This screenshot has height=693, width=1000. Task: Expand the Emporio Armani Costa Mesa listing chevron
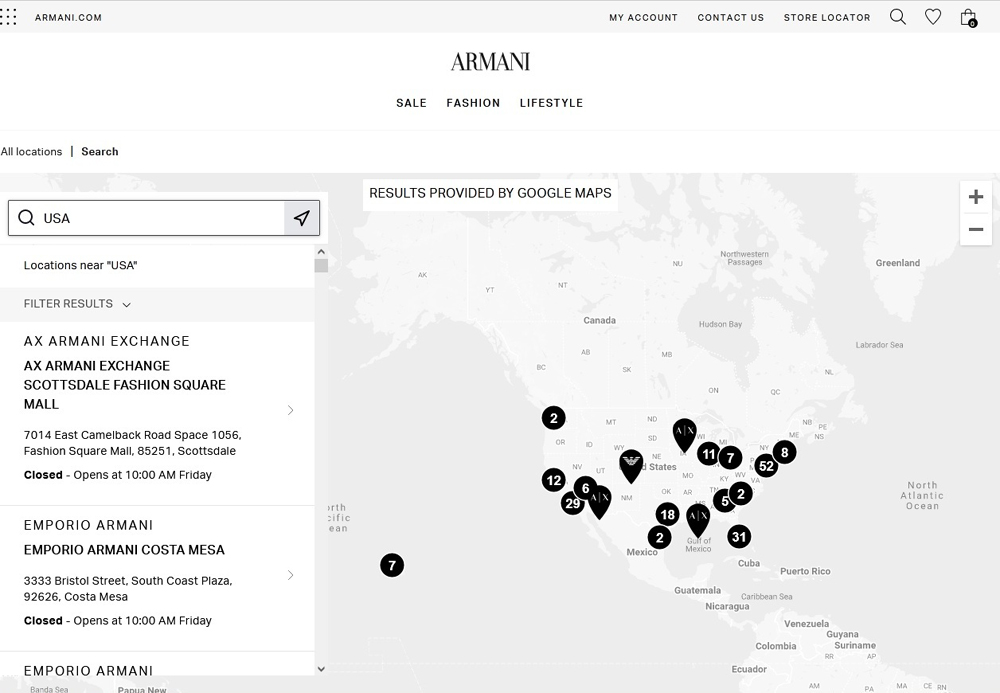[x=290, y=575]
